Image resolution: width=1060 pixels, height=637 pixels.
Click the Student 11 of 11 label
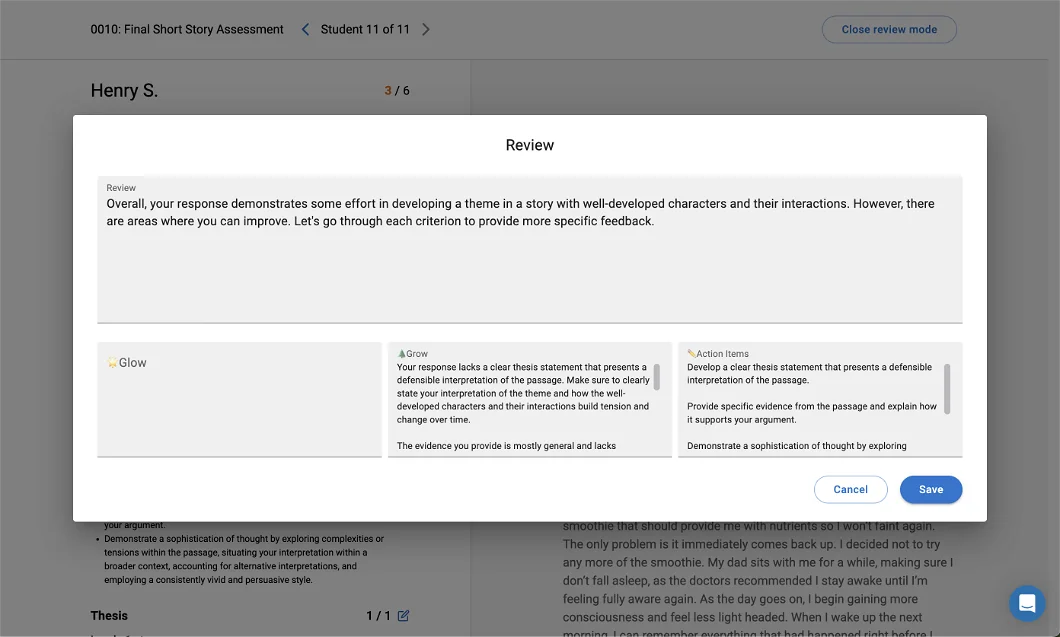click(365, 29)
